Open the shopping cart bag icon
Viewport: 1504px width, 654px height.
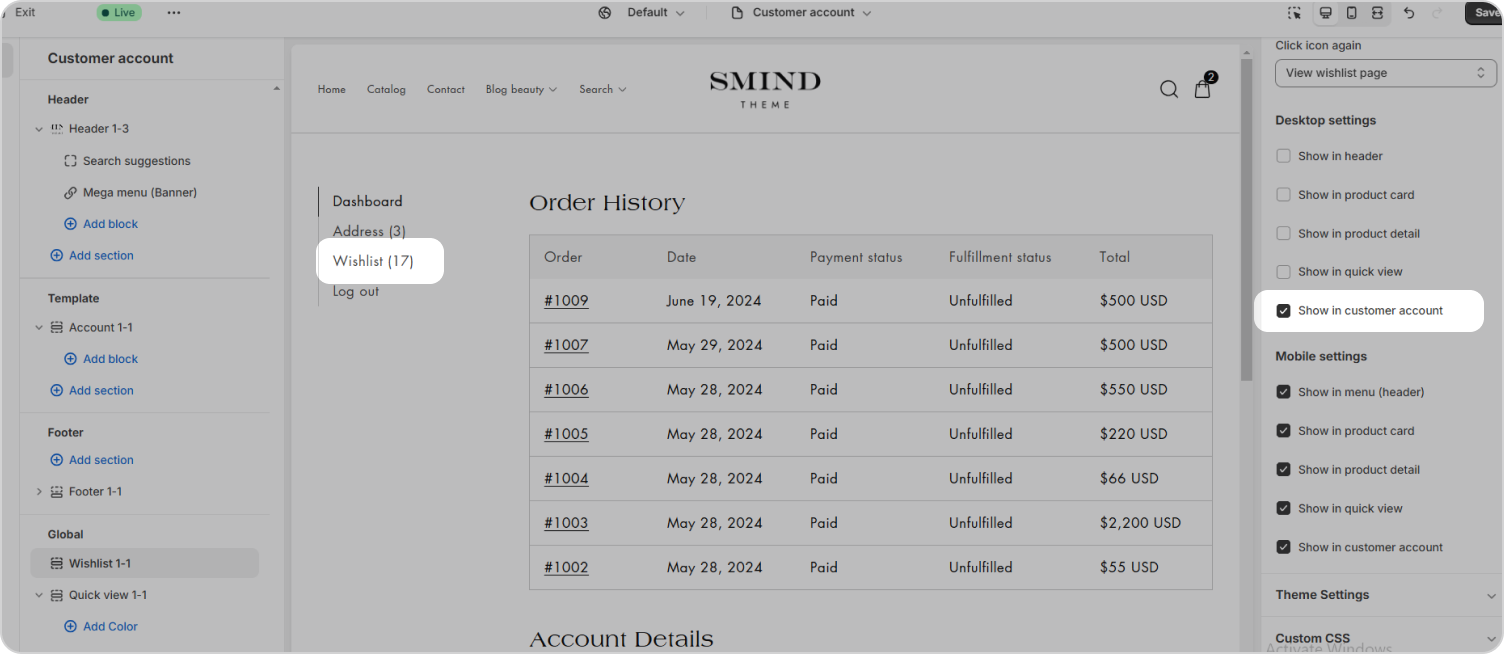[x=1203, y=89]
